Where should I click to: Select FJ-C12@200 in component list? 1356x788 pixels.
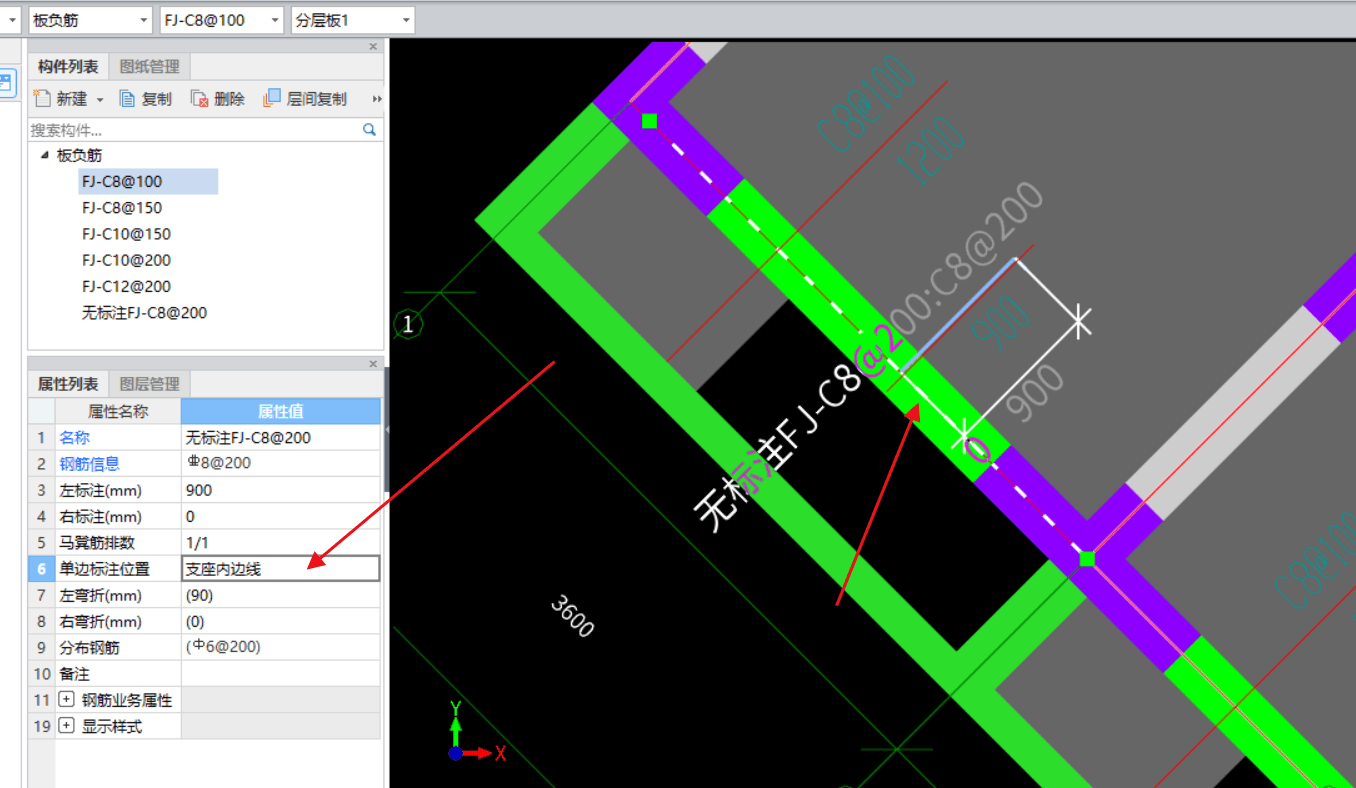(126, 286)
